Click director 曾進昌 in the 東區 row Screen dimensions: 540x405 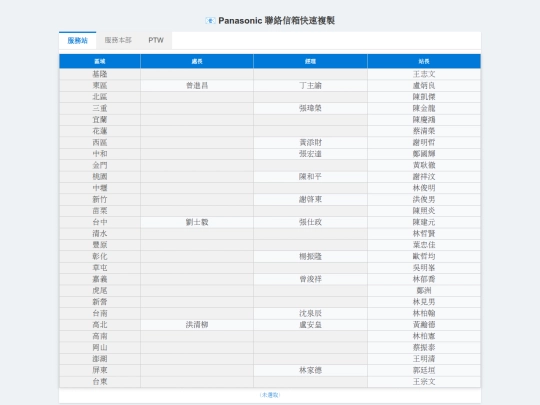(x=197, y=85)
